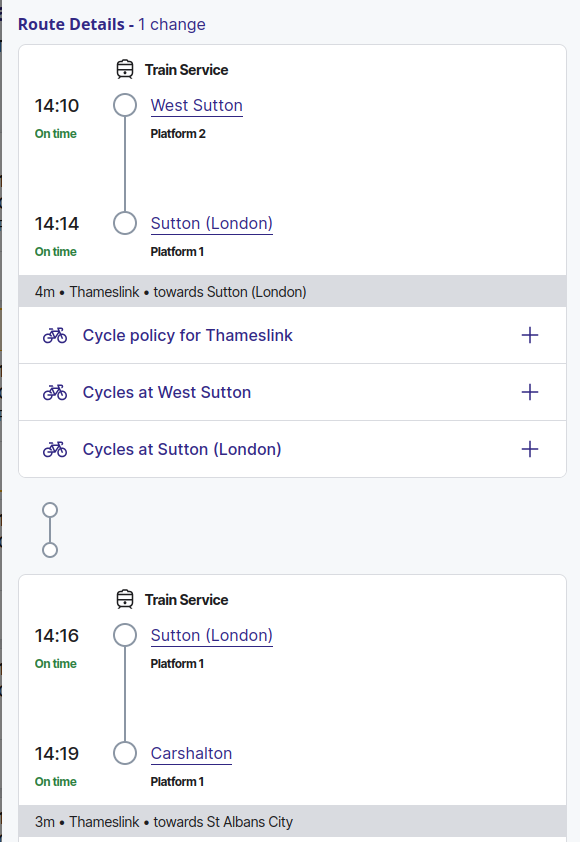Click the towards St Albans City summary bar
580x842 pixels.
292,821
